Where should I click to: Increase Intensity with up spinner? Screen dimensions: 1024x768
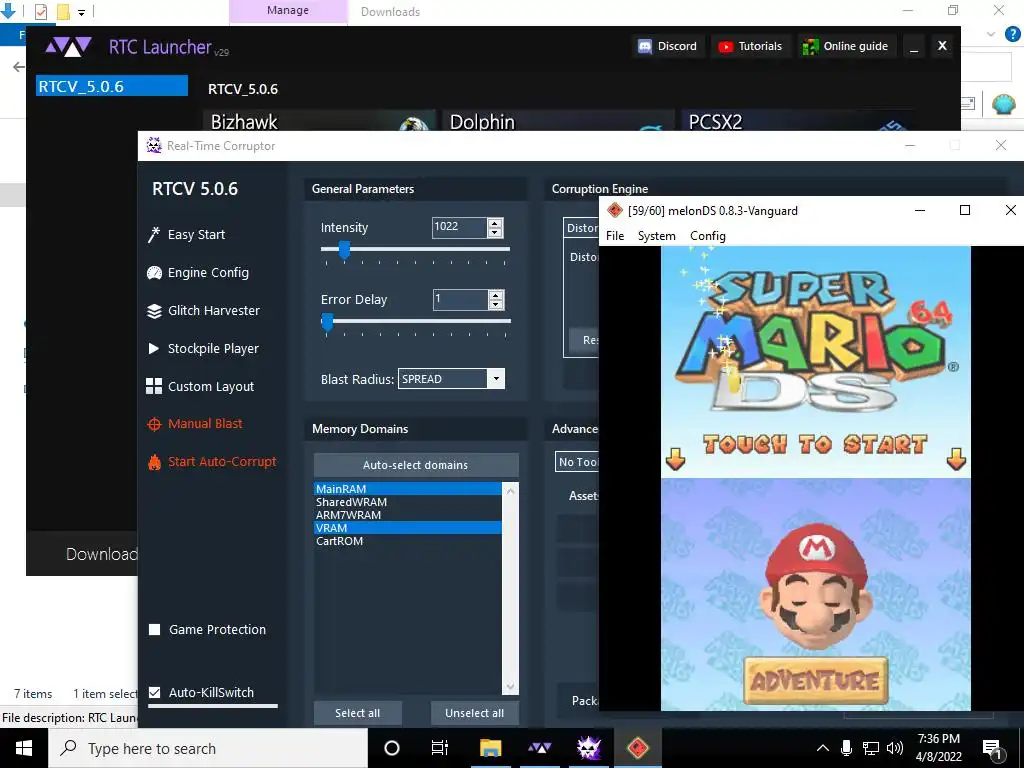[495, 223]
